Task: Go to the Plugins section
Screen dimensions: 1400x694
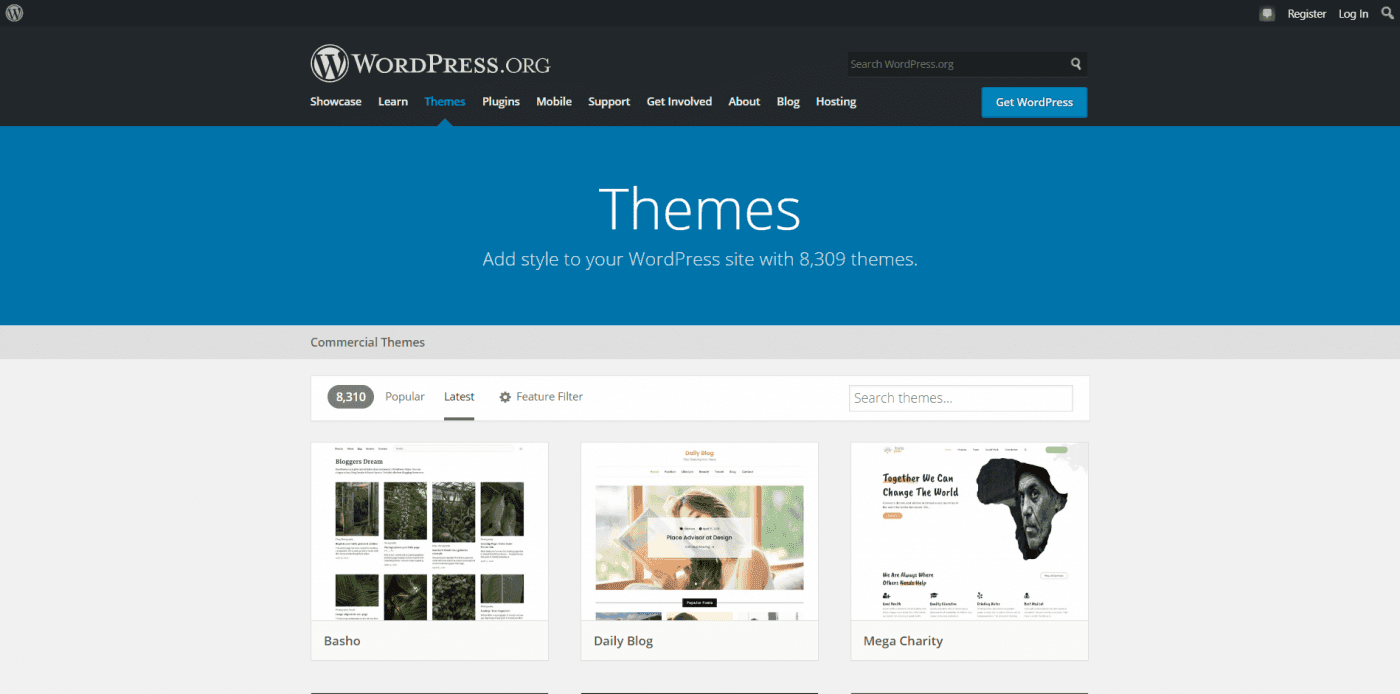Action: coord(501,102)
